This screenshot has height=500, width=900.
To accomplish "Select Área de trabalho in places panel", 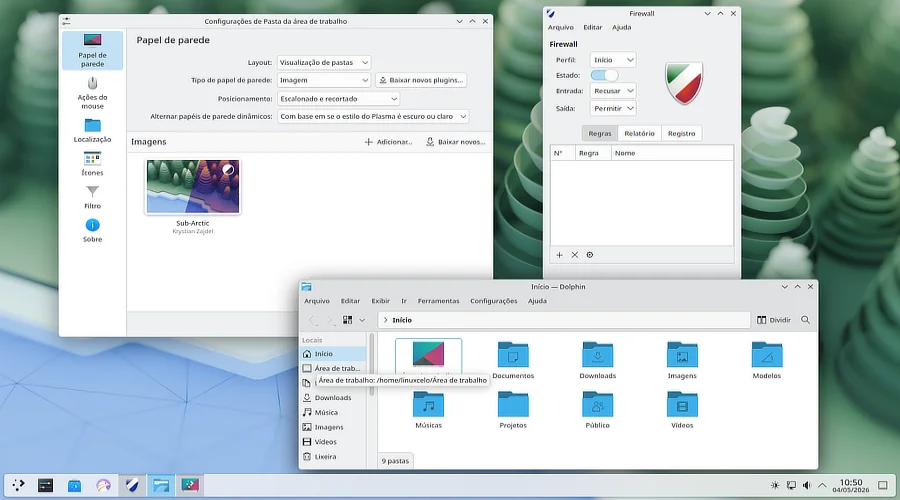I will point(333,368).
